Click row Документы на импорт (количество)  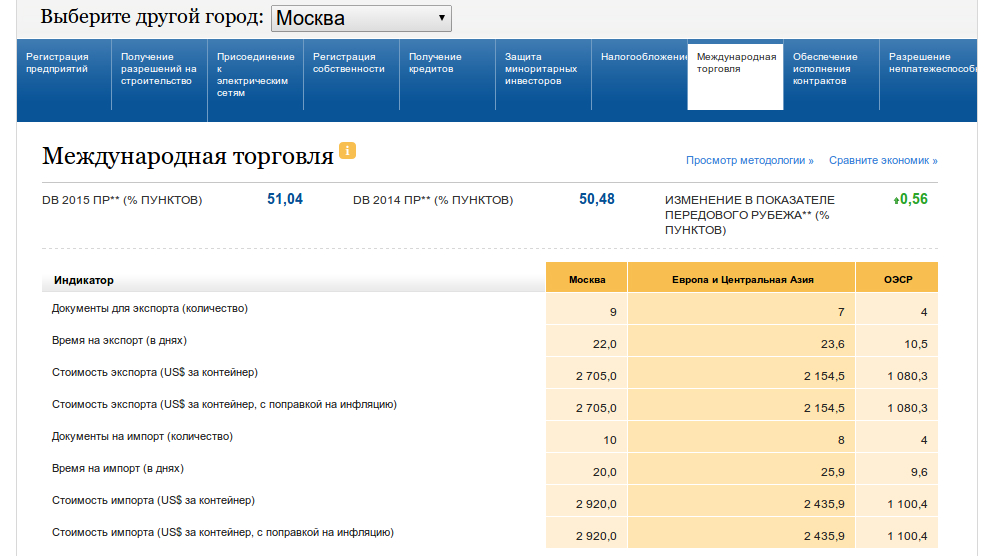point(490,437)
